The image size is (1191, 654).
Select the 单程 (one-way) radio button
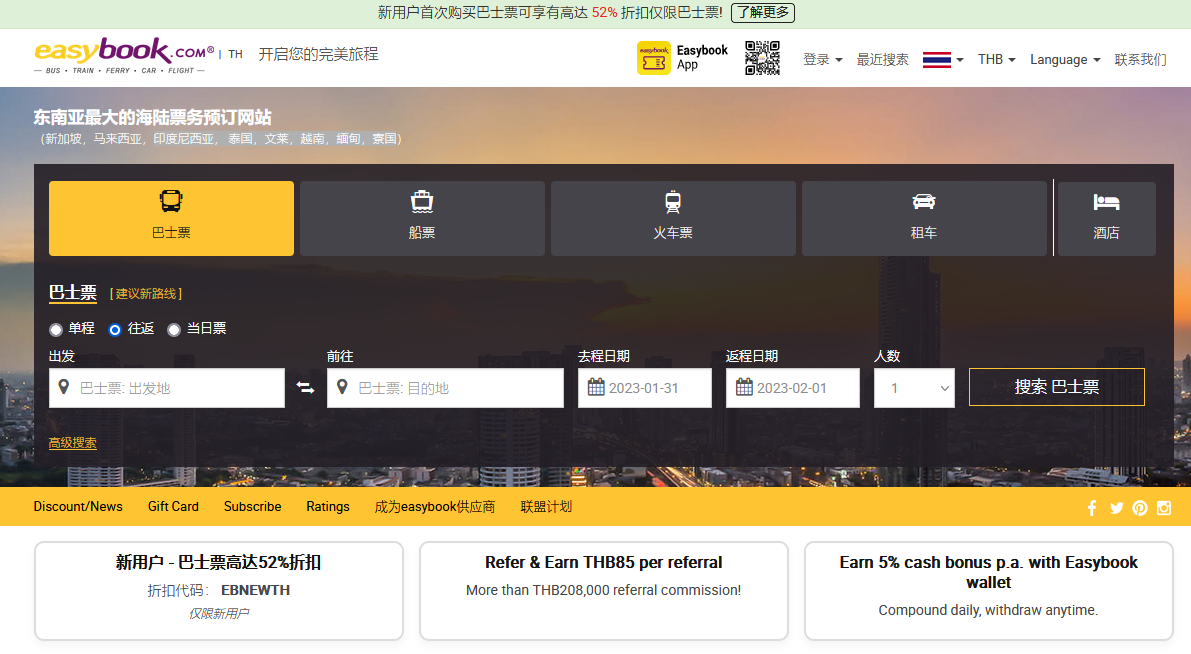point(56,330)
